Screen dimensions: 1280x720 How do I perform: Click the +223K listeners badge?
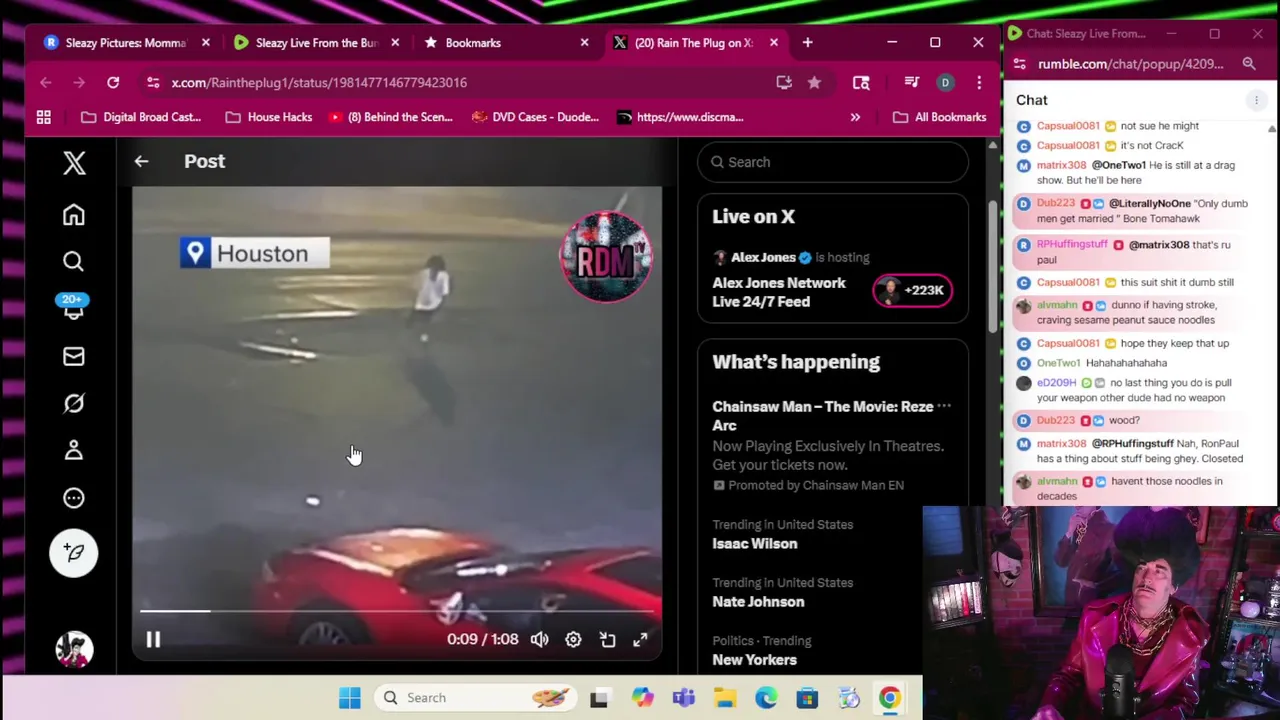[912, 291]
